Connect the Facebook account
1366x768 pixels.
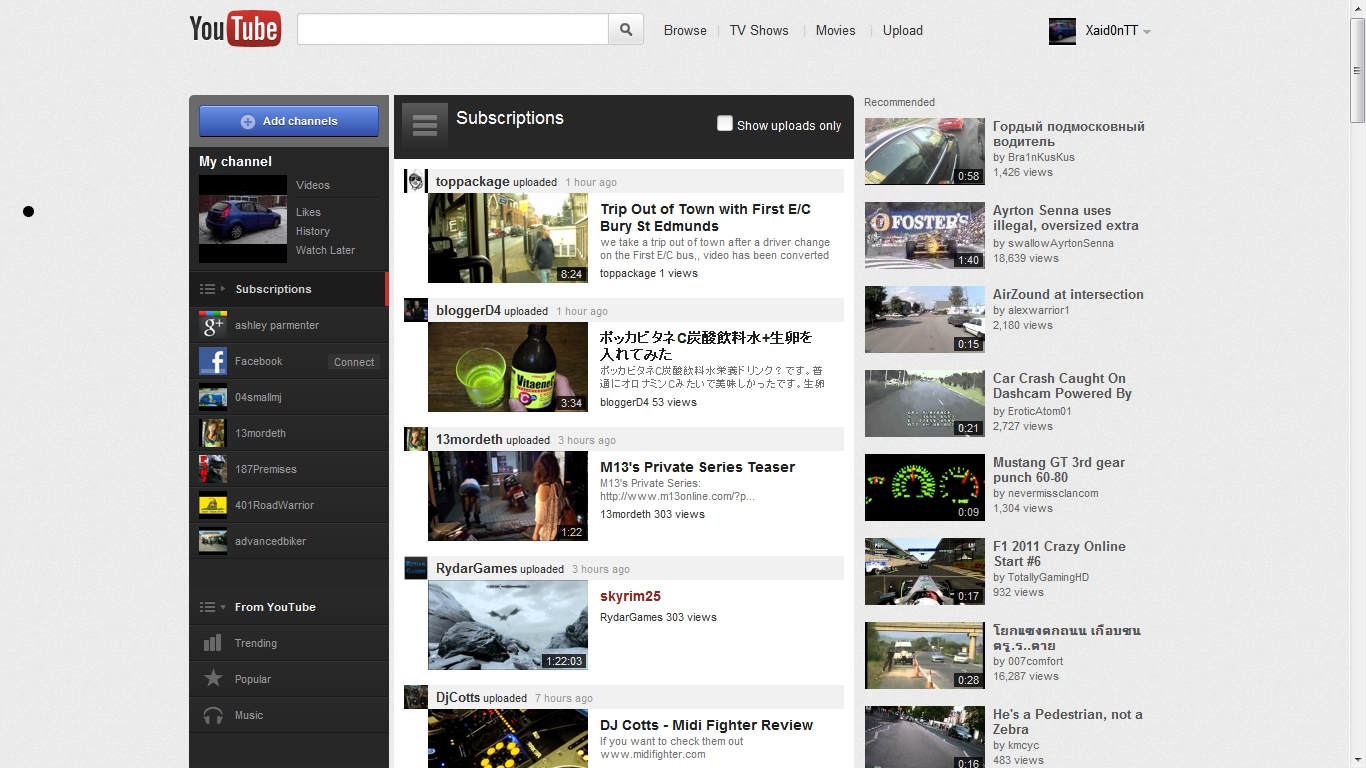354,362
